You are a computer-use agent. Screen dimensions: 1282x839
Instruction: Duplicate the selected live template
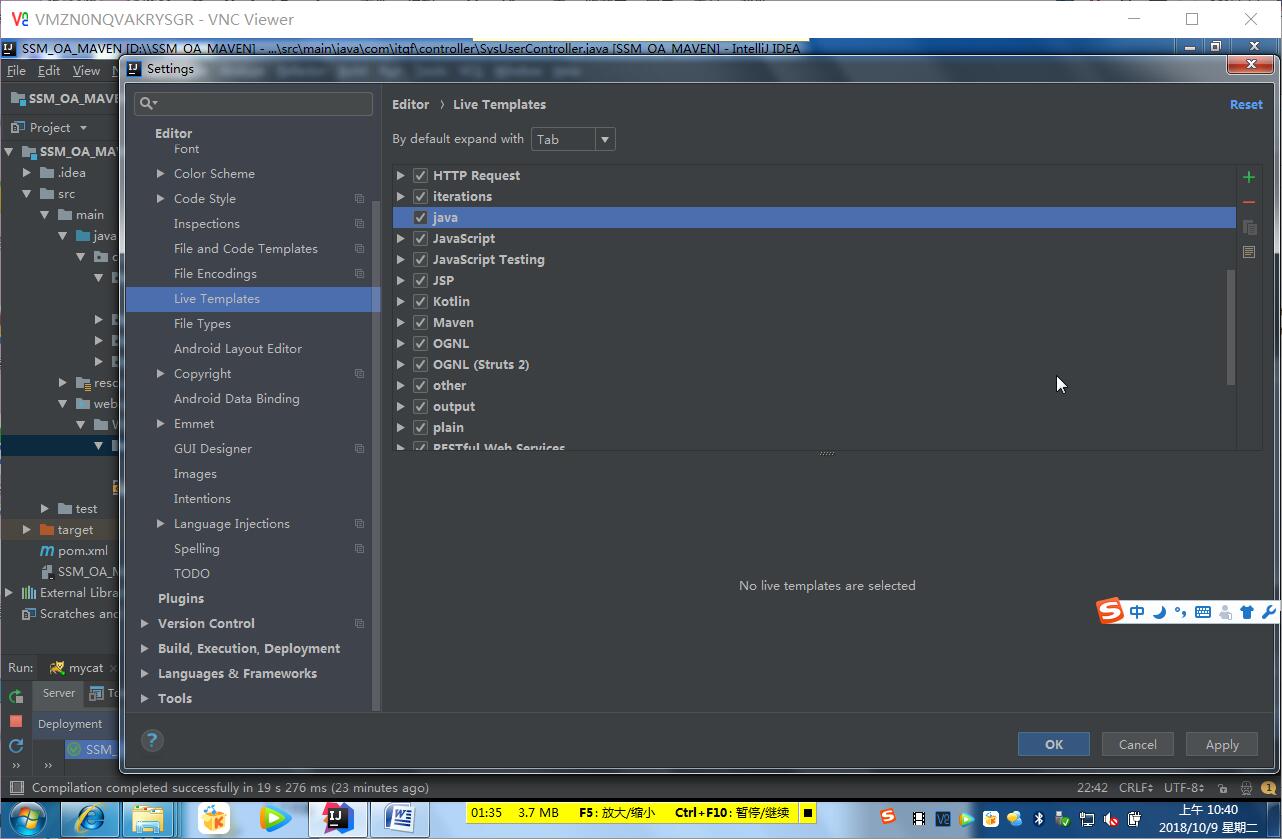(x=1249, y=227)
